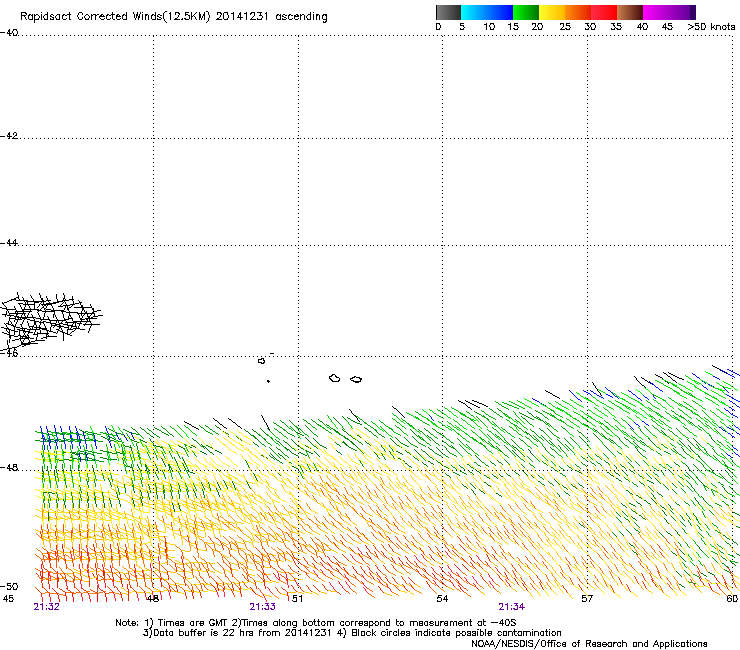Click the plot title 'Rapidscat Corrected Winds(12.5KM)'
740x650 pixels.
pyautogui.click(x=115, y=17)
